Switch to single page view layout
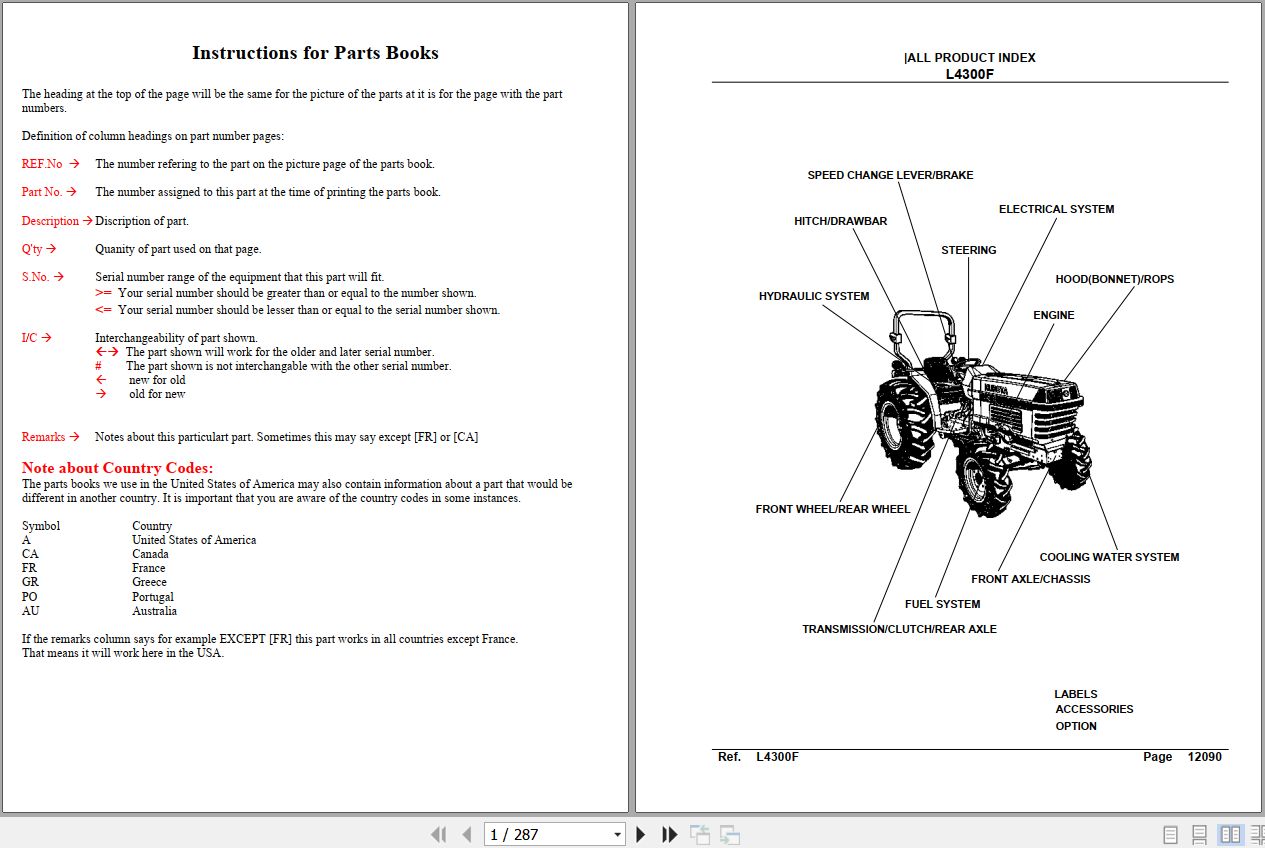 tap(1171, 834)
